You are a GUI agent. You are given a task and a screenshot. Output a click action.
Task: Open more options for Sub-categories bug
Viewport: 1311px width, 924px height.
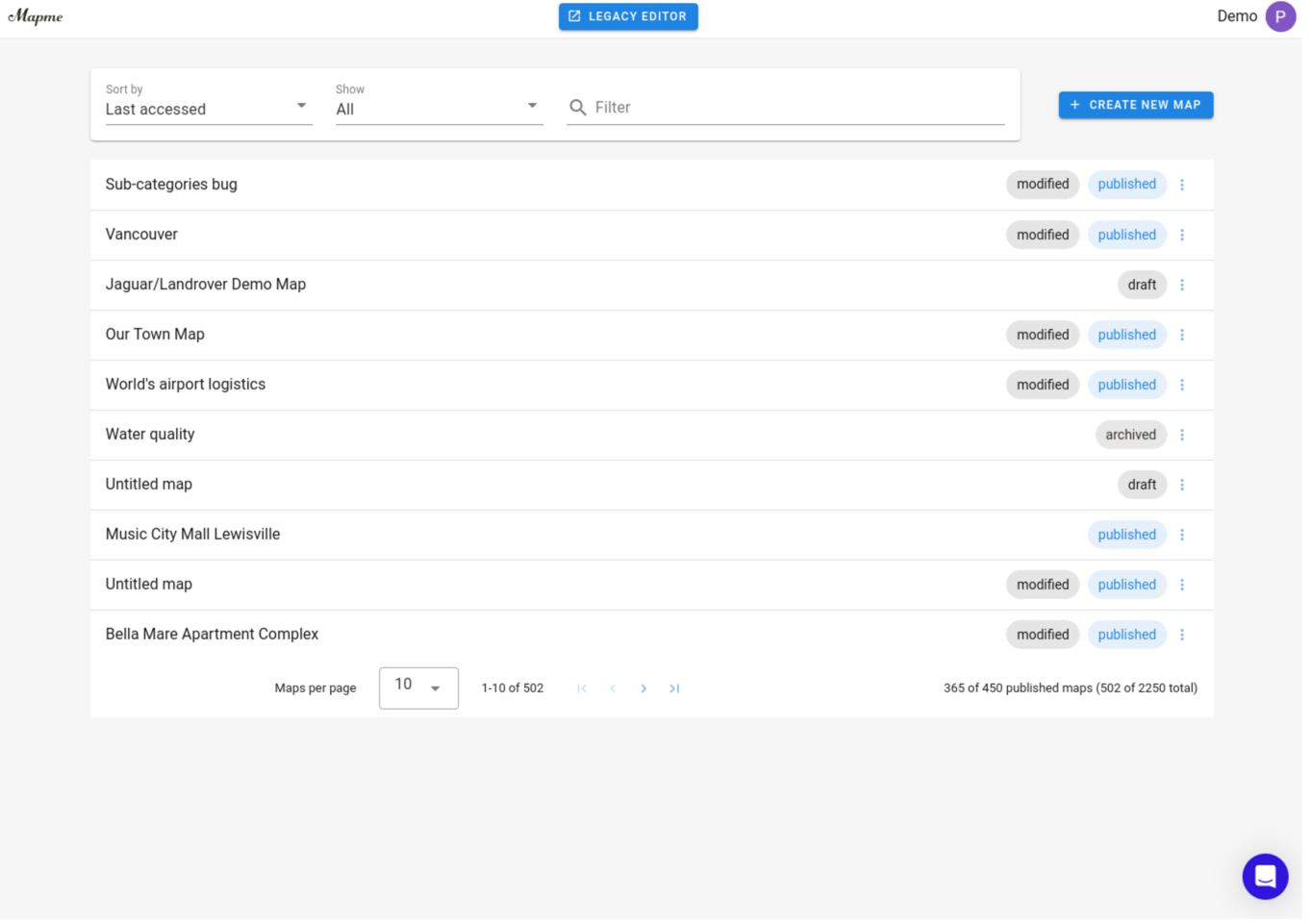tap(1182, 185)
